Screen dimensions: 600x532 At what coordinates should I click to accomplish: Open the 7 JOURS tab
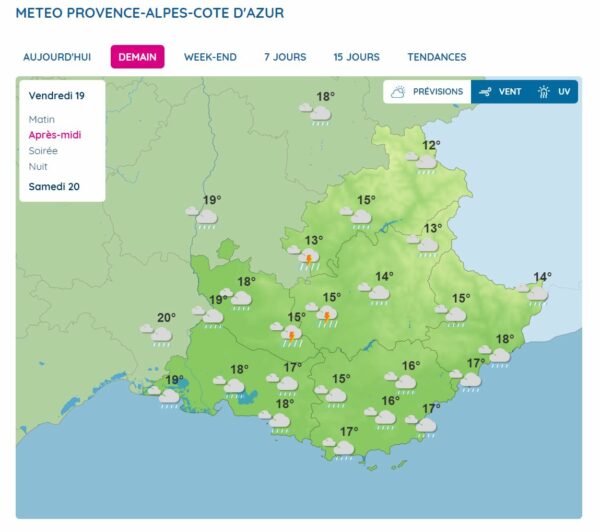click(x=285, y=57)
